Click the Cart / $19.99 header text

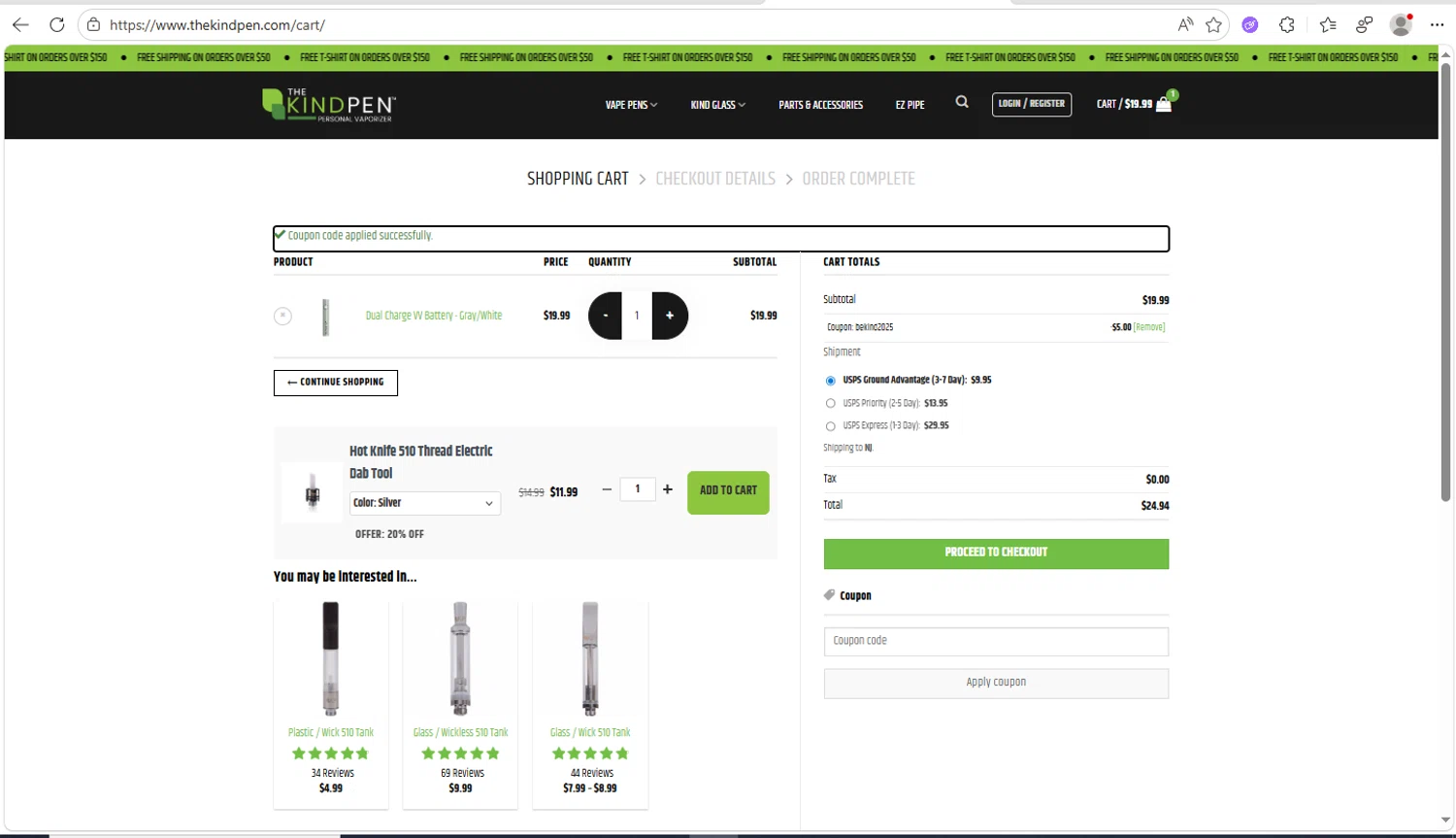coord(1124,104)
